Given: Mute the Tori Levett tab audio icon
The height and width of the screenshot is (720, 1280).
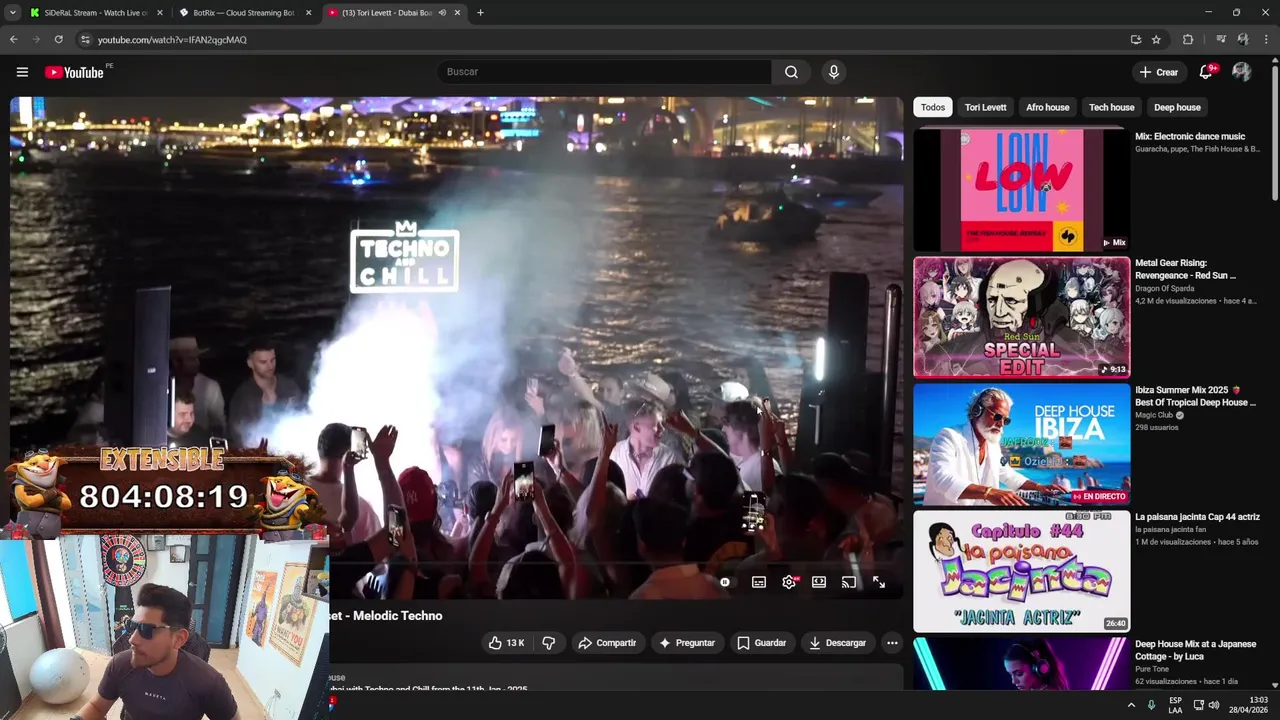Looking at the screenshot, I should pyautogui.click(x=442, y=13).
